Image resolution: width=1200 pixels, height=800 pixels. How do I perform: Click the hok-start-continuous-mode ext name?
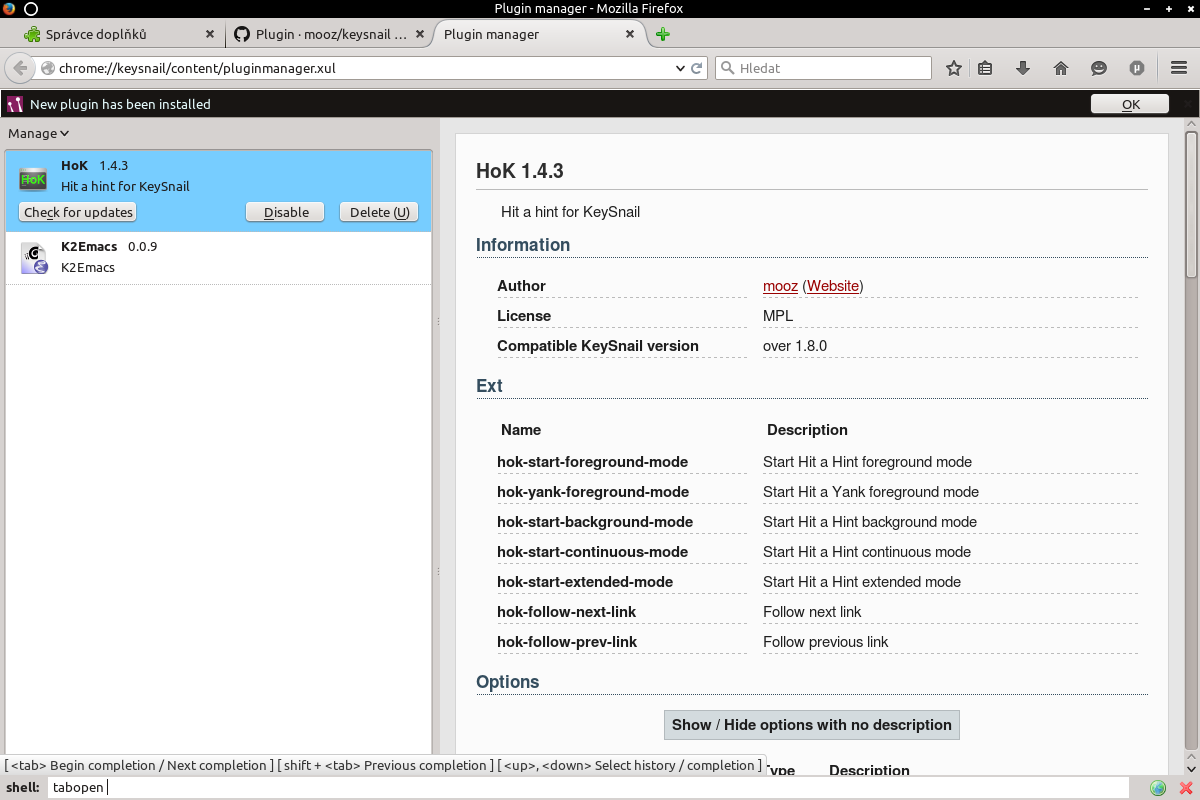tap(592, 552)
